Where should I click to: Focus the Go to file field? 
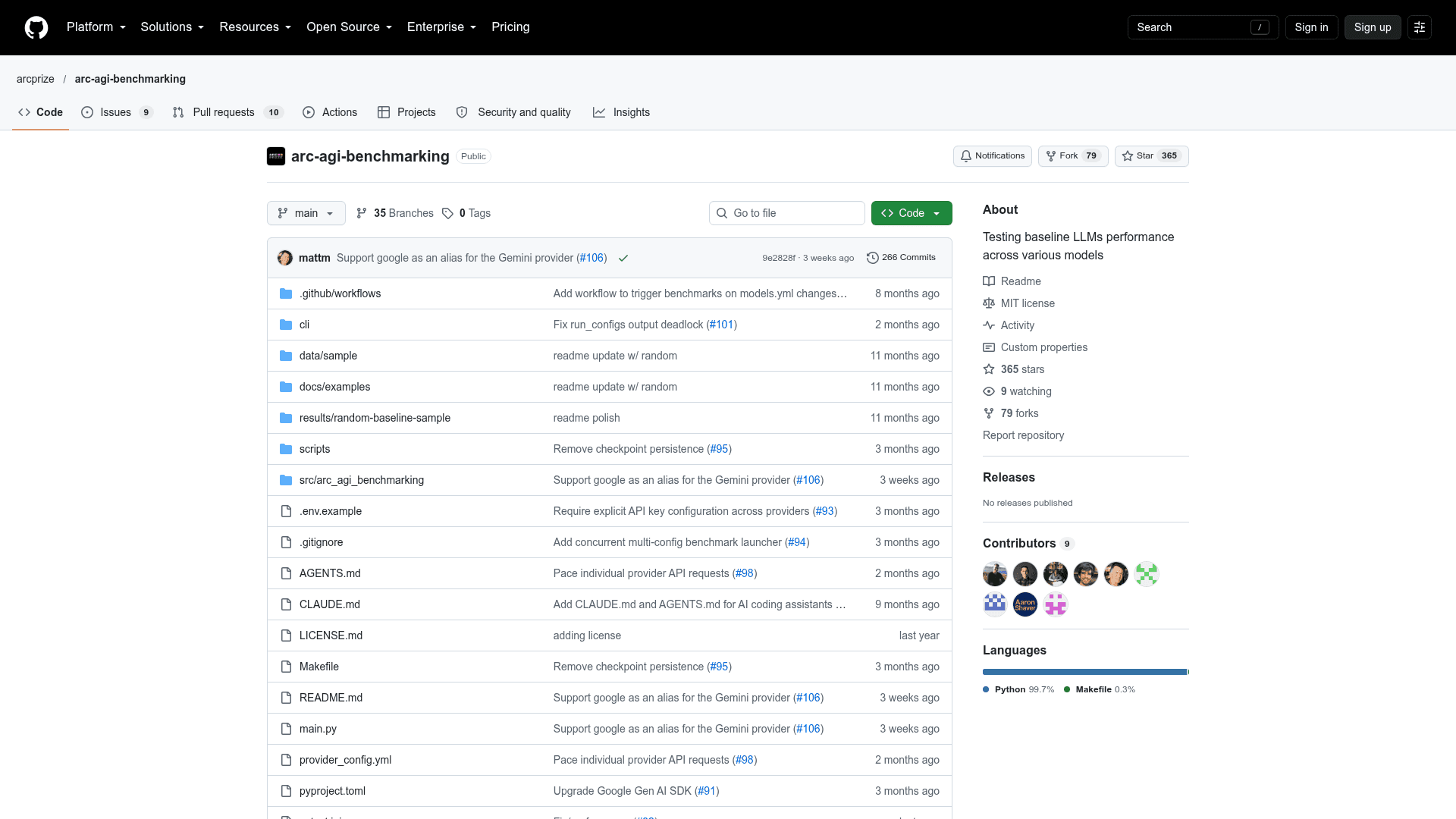point(786,213)
